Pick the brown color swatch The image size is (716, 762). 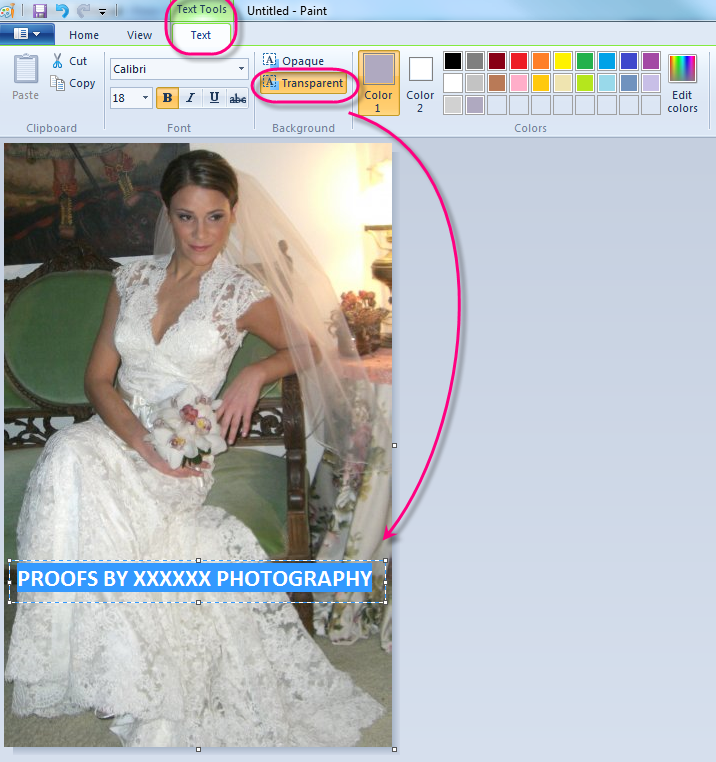(x=497, y=83)
